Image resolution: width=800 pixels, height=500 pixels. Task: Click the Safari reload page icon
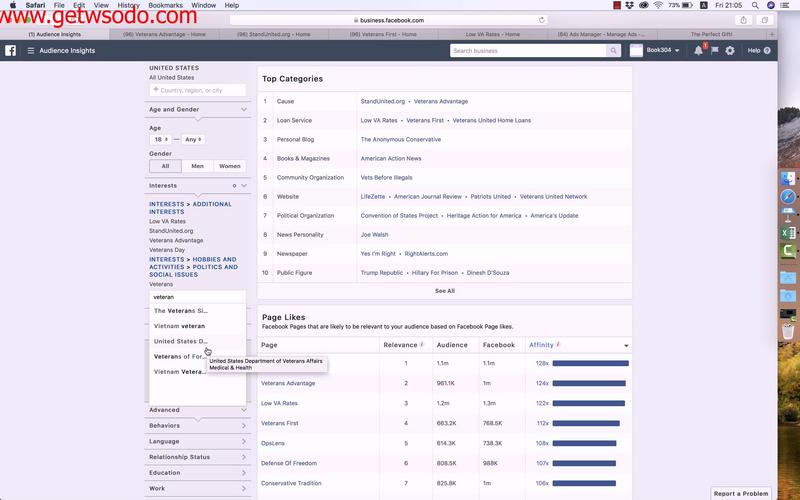pos(541,20)
